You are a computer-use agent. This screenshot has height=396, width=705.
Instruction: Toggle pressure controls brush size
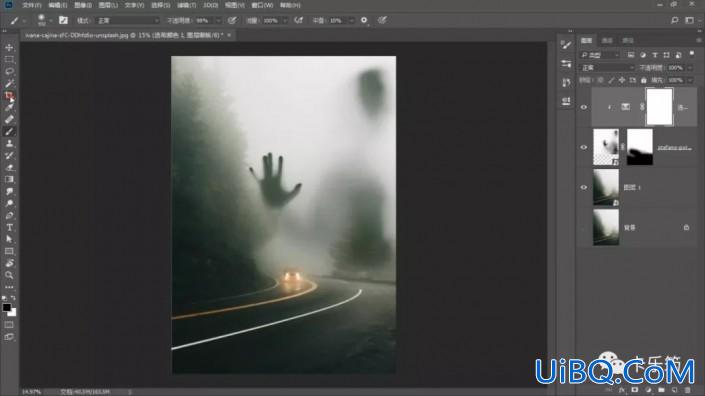382,20
